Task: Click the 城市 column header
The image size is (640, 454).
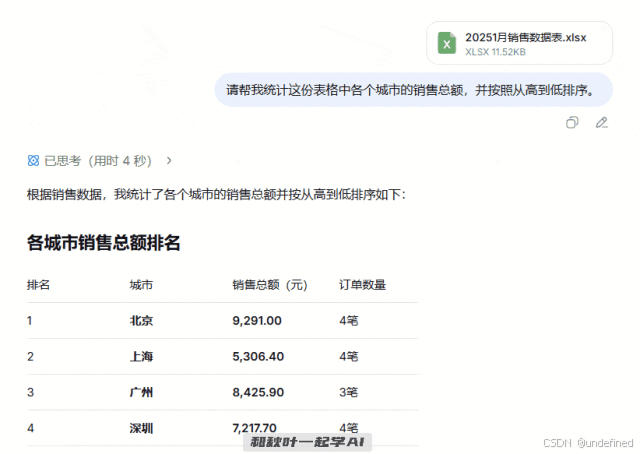Action: point(141,285)
